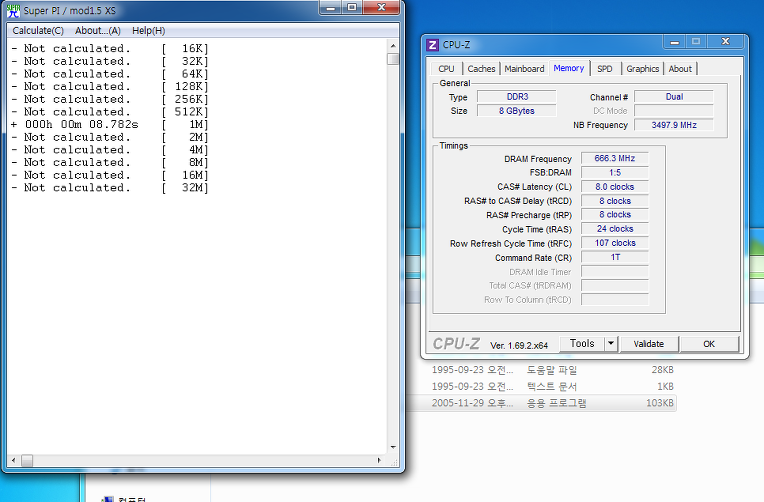Viewport: 764px width, 502px height.
Task: Click the Super PI horizontal scrollbar left arrow
Action: pos(13,460)
